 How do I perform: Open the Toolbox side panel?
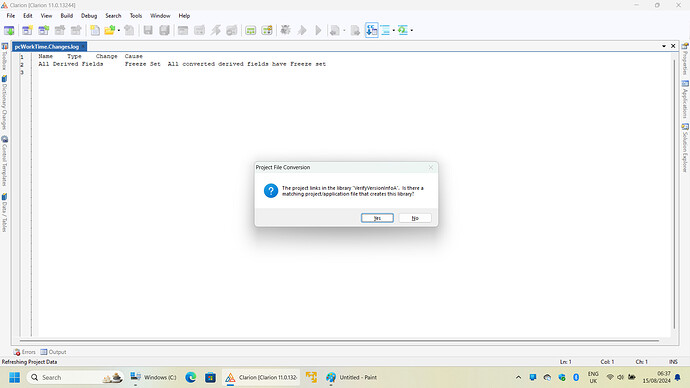4,56
